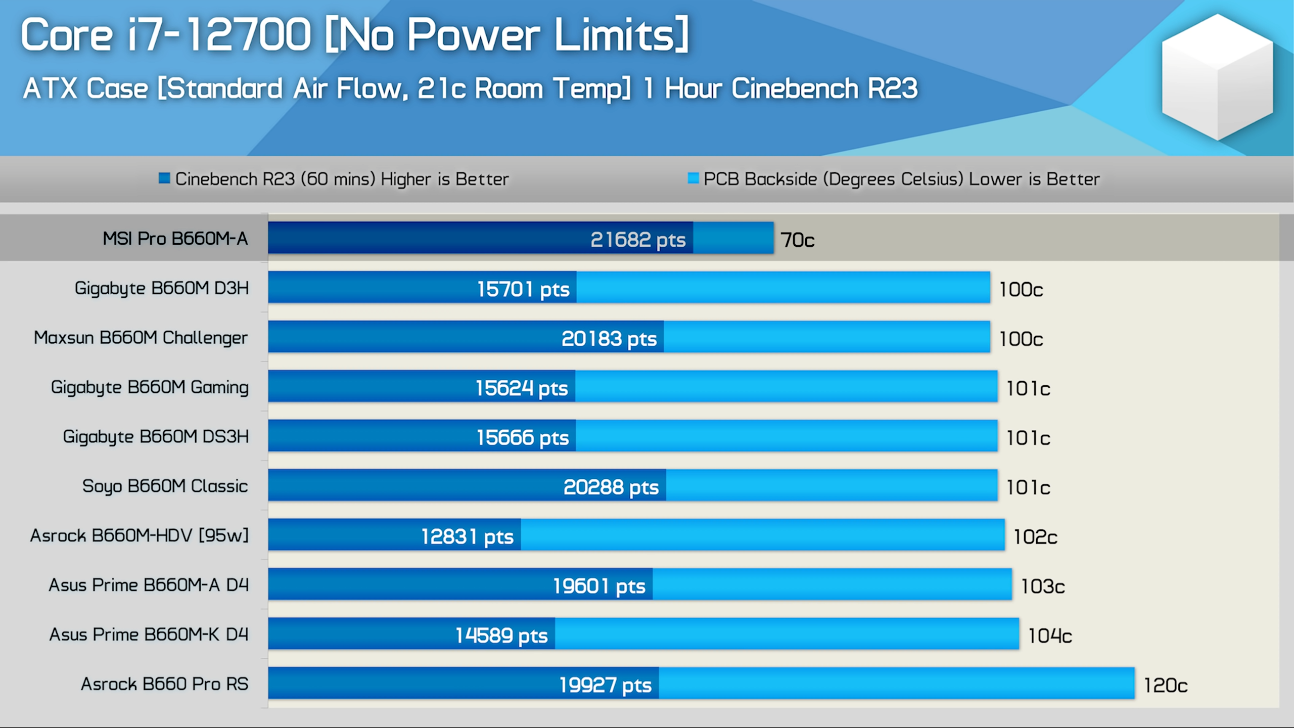The height and width of the screenshot is (728, 1294).
Task: Select the Gigabyte B660M DS3H label
Action: click(156, 437)
